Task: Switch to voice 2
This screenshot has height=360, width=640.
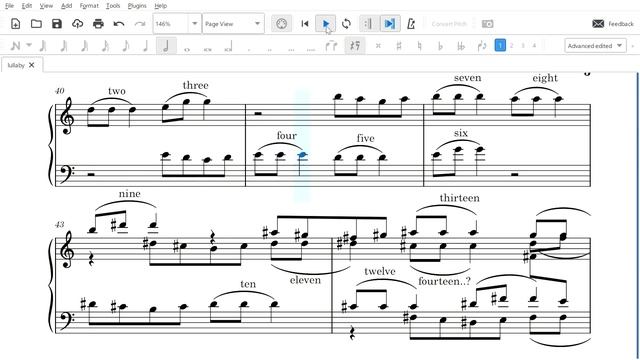Action: (511, 45)
